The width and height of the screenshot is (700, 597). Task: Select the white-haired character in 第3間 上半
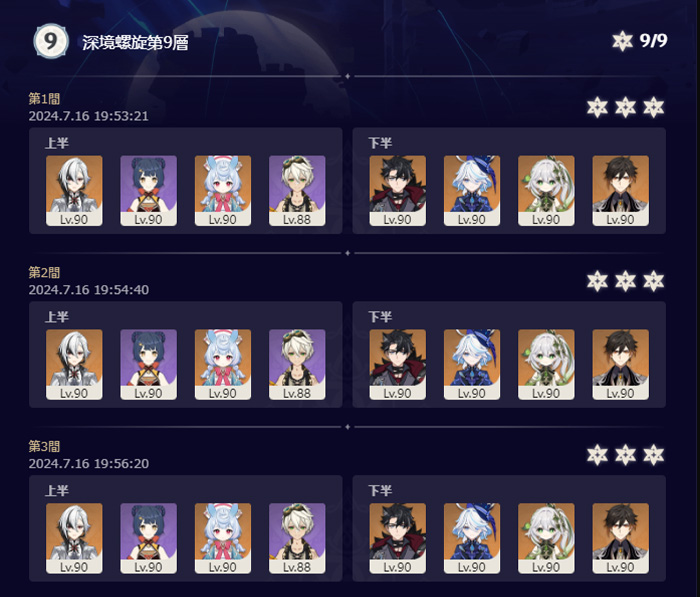coord(74,539)
